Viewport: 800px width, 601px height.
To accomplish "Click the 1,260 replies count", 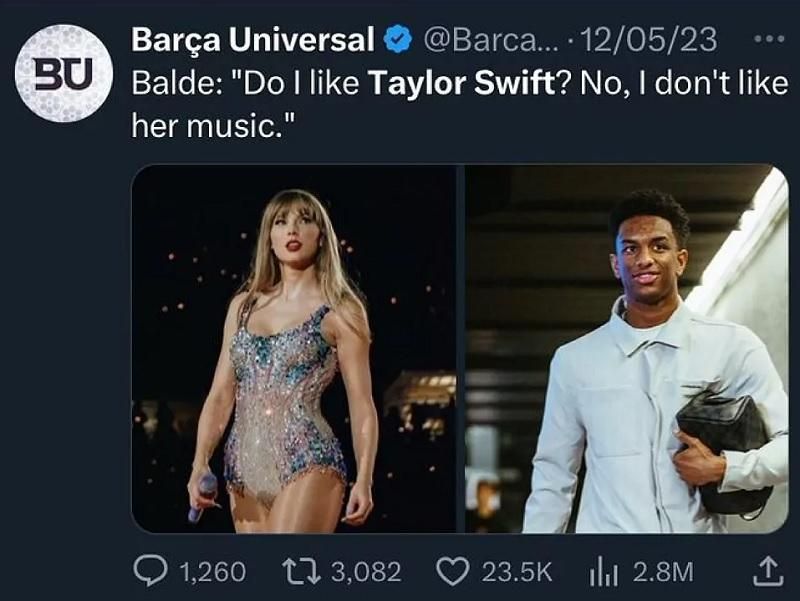I will coord(213,572).
